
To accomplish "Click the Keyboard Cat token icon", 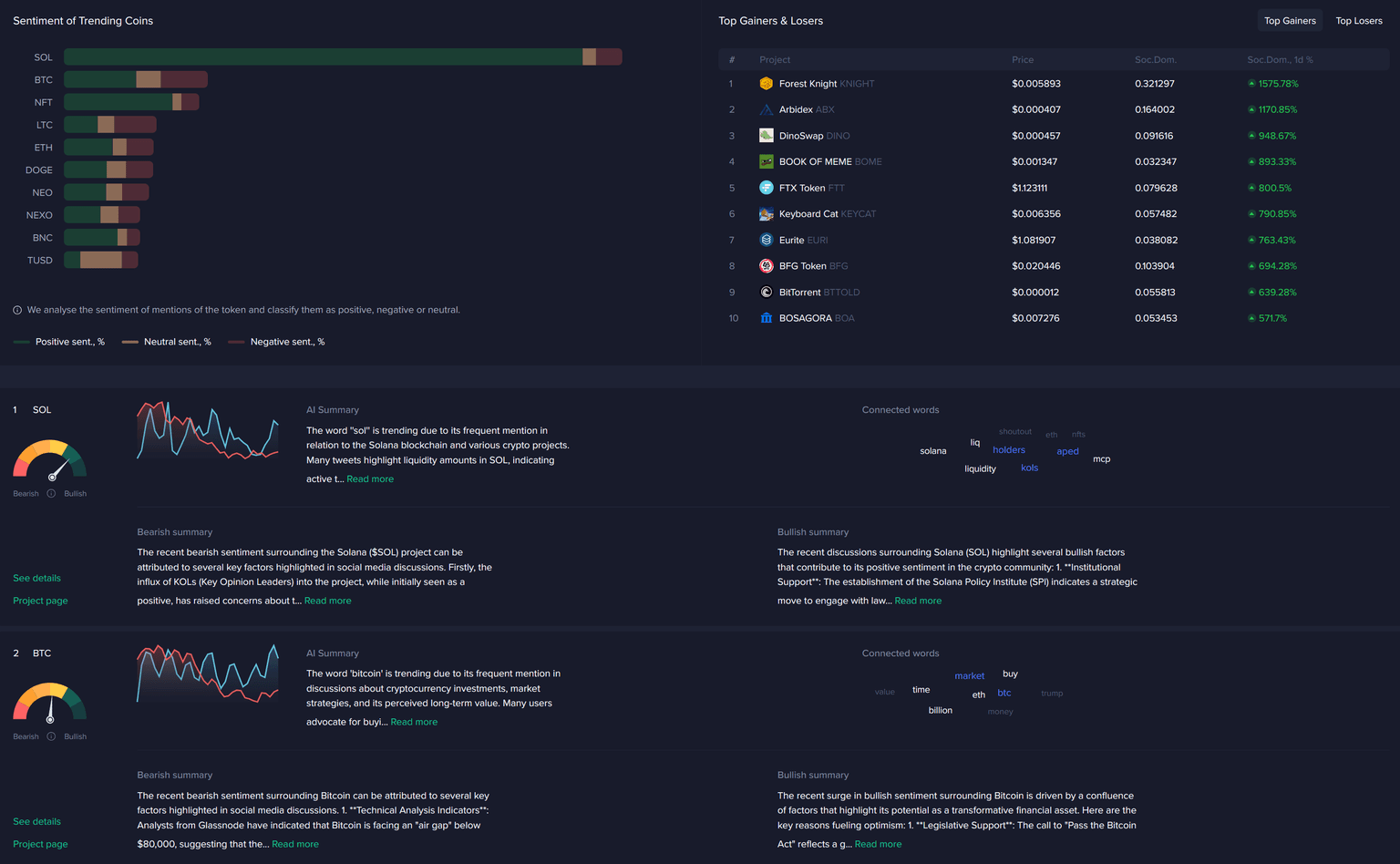I will pyautogui.click(x=766, y=214).
